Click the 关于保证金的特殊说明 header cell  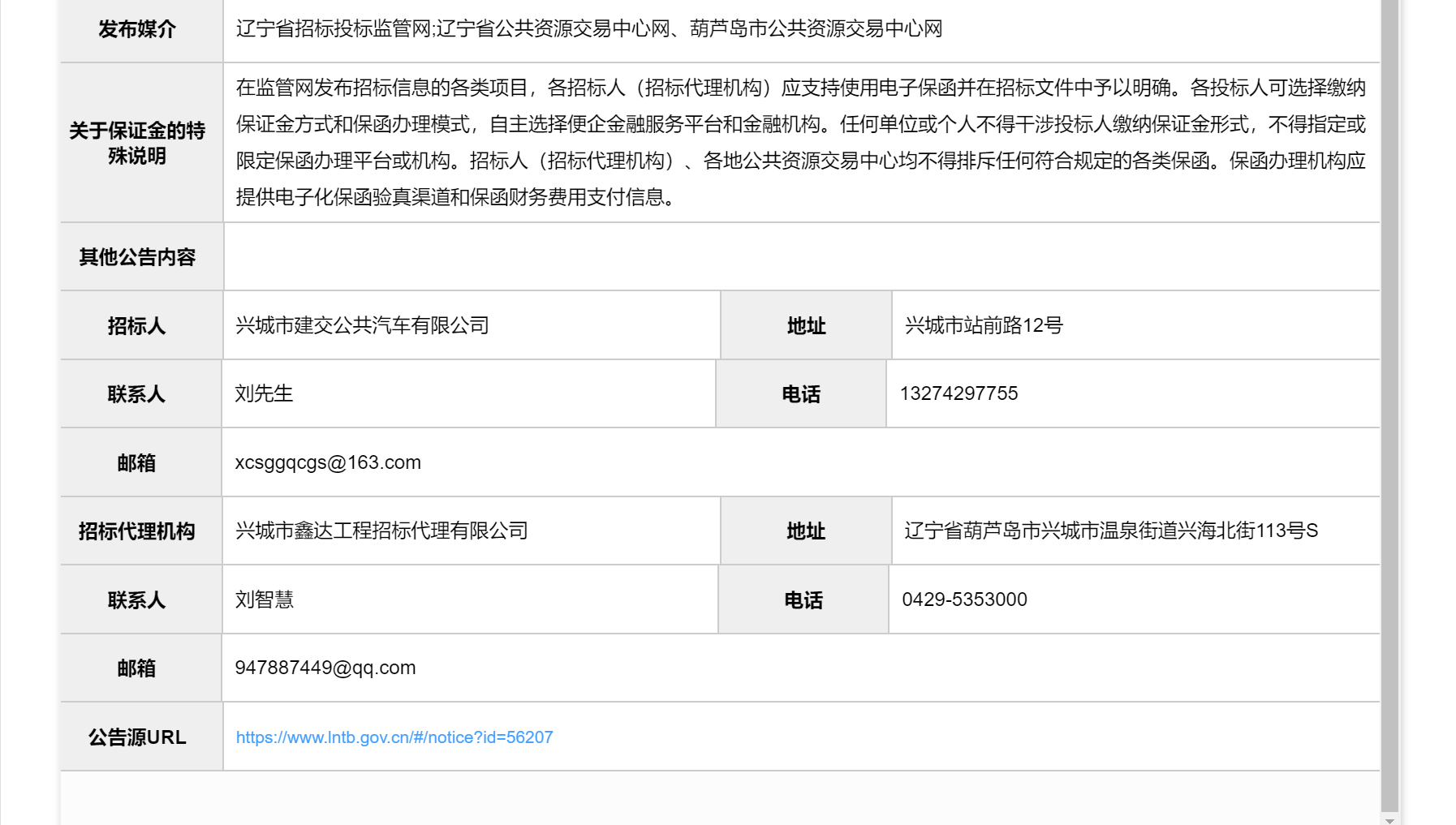coord(137,143)
